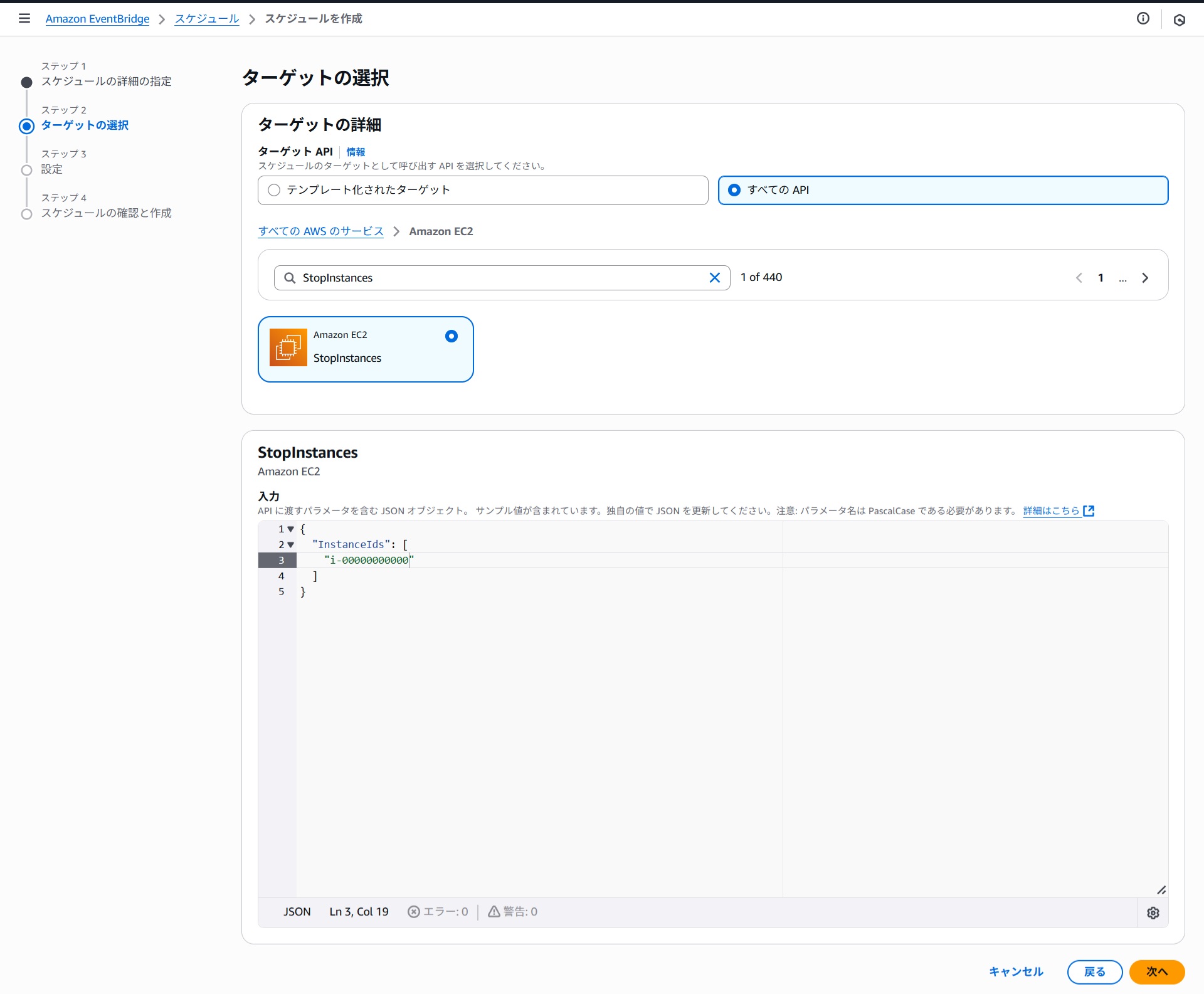Click the 次へ button

(x=1156, y=971)
